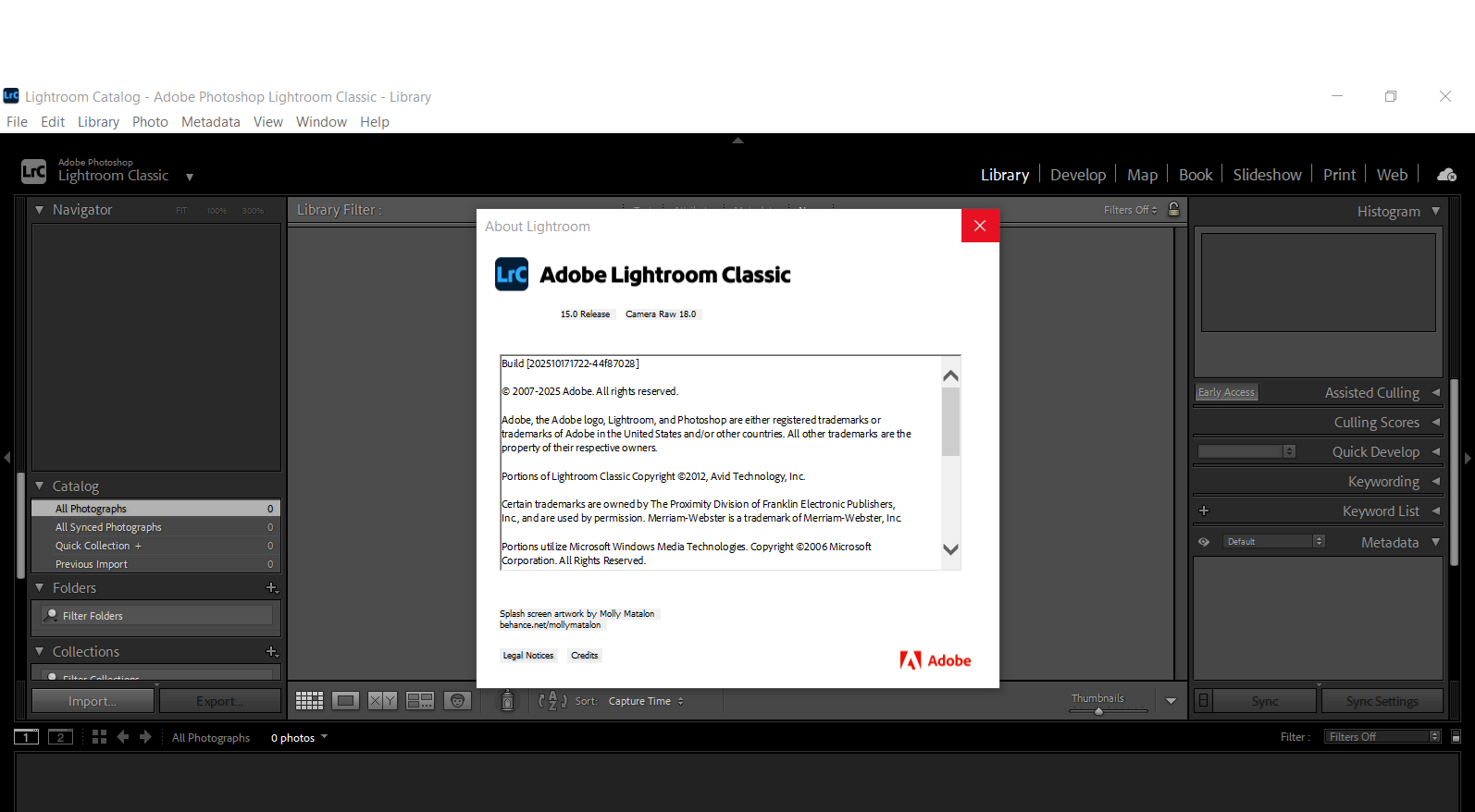Add a new collection with the plus icon
Image resolution: width=1475 pixels, height=812 pixels.
click(x=272, y=652)
